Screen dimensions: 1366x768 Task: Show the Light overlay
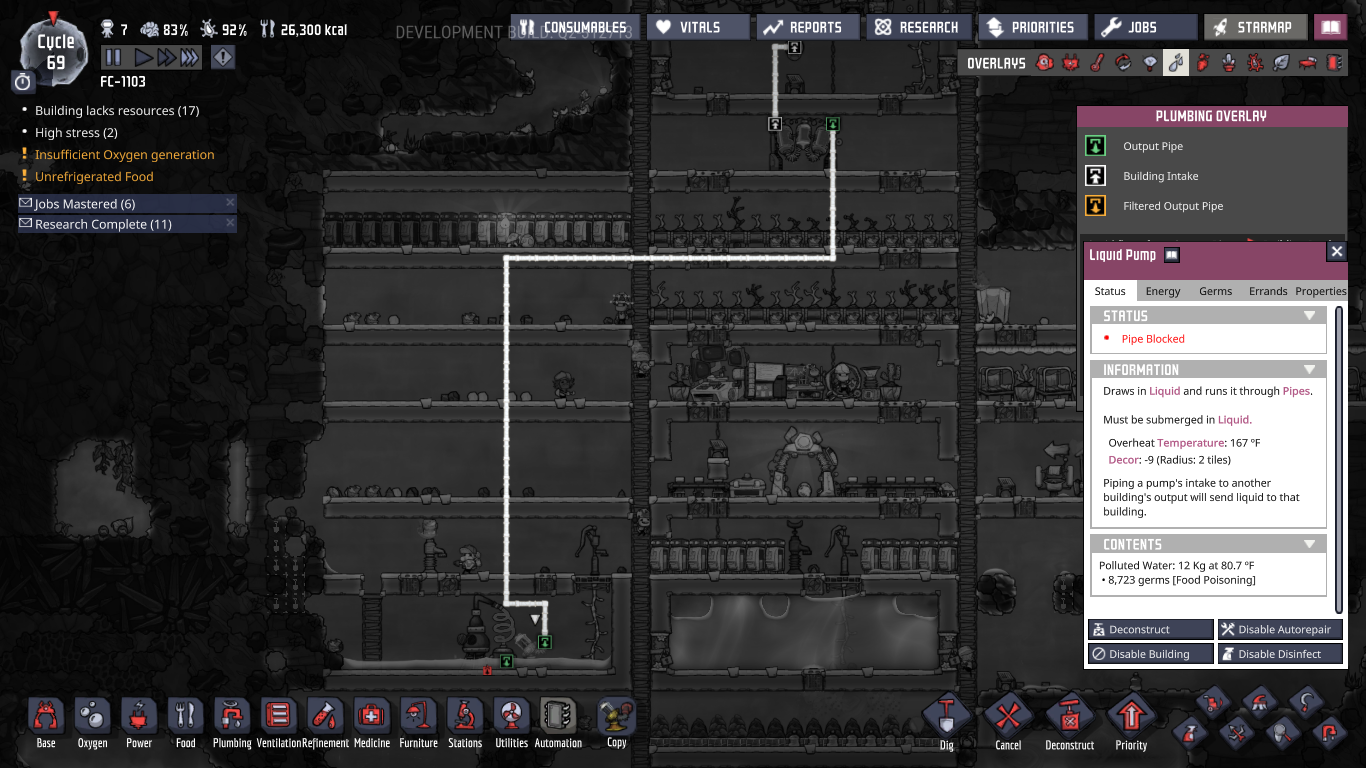(1150, 63)
